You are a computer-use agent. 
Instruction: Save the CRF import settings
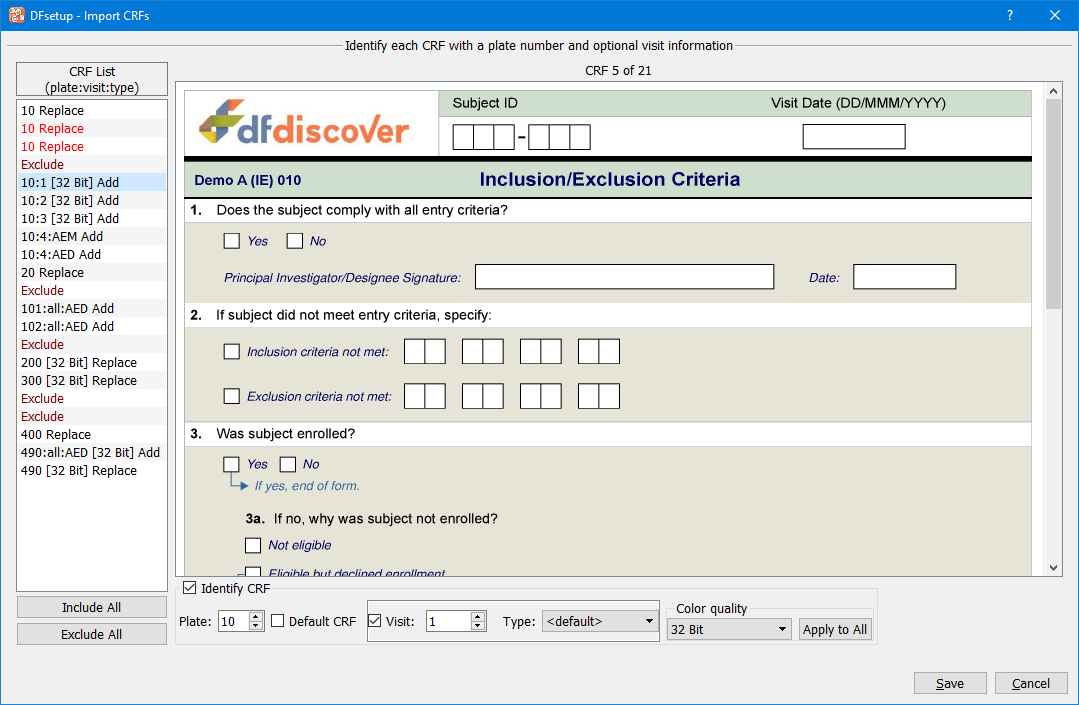click(x=949, y=684)
